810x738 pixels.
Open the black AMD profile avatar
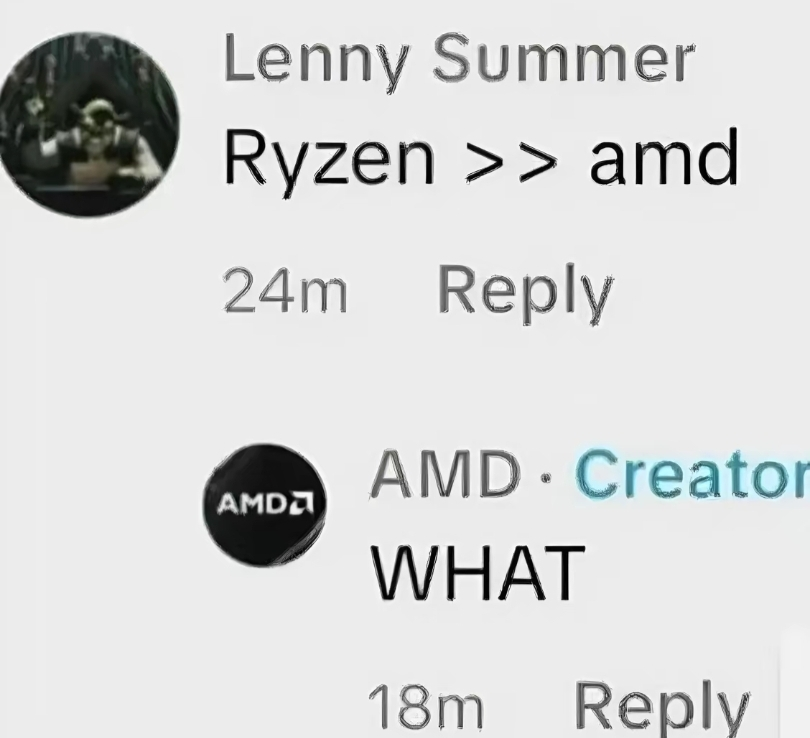click(x=264, y=505)
